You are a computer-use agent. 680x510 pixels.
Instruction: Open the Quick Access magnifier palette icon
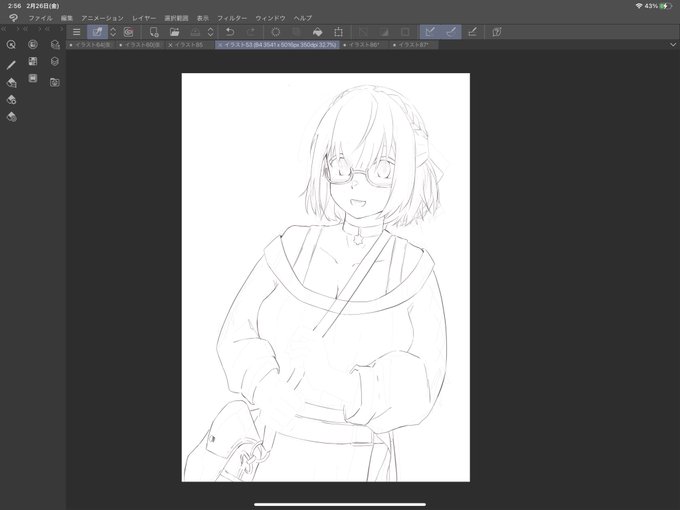[x=11, y=44]
